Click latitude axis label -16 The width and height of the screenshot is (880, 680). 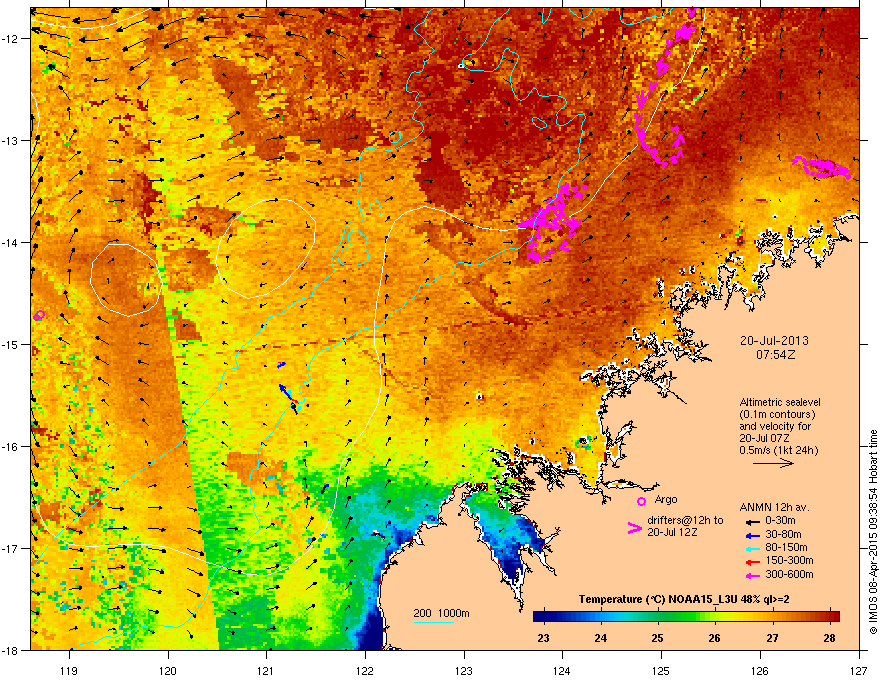pyautogui.click(x=10, y=447)
